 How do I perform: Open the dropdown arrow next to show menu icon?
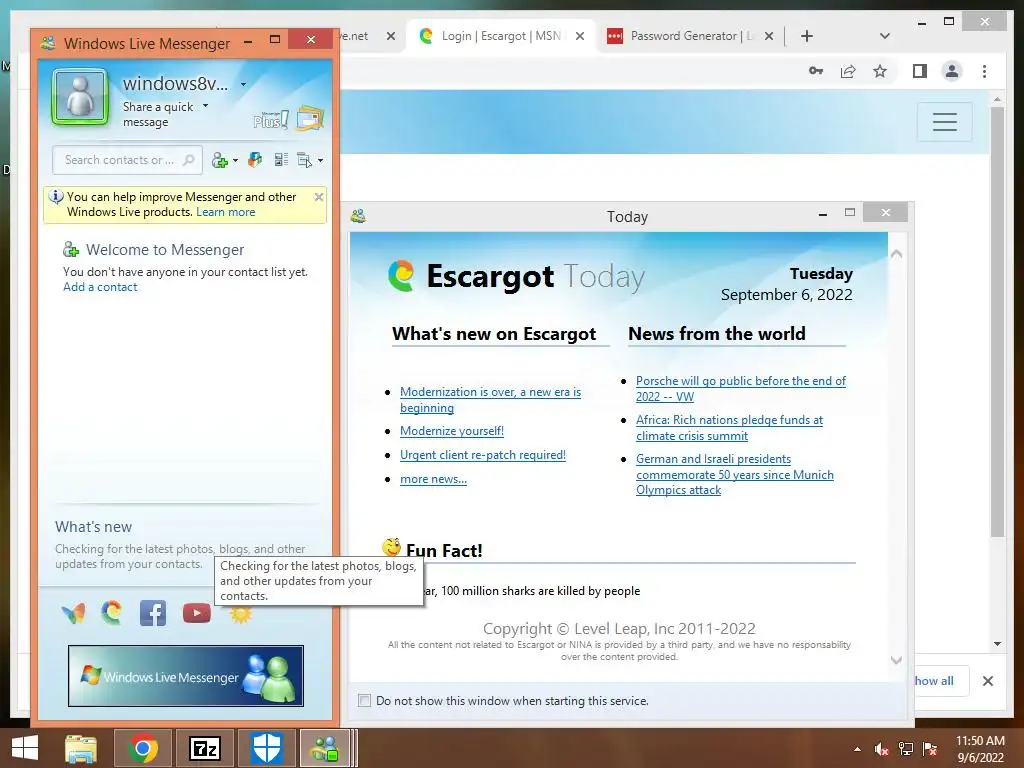(320, 161)
